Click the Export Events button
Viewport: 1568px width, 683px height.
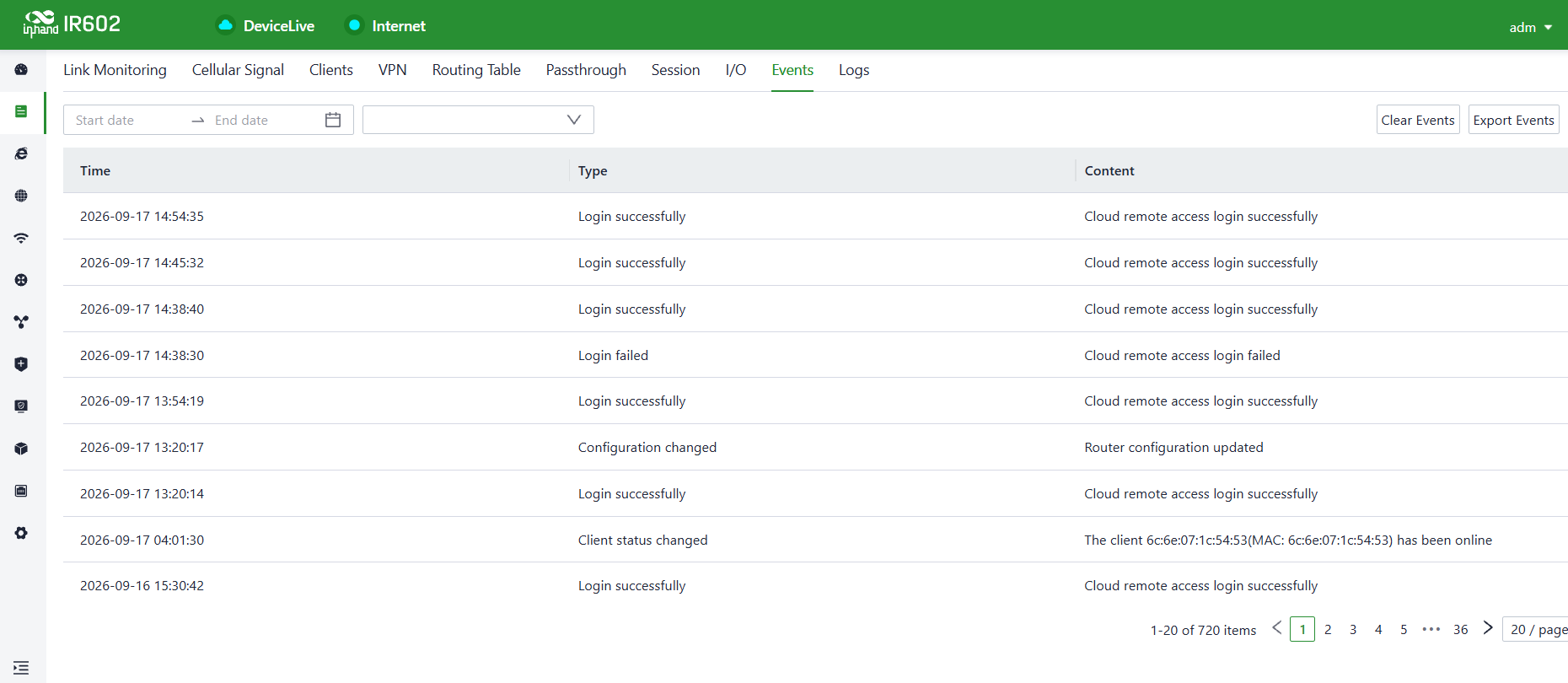click(1513, 120)
